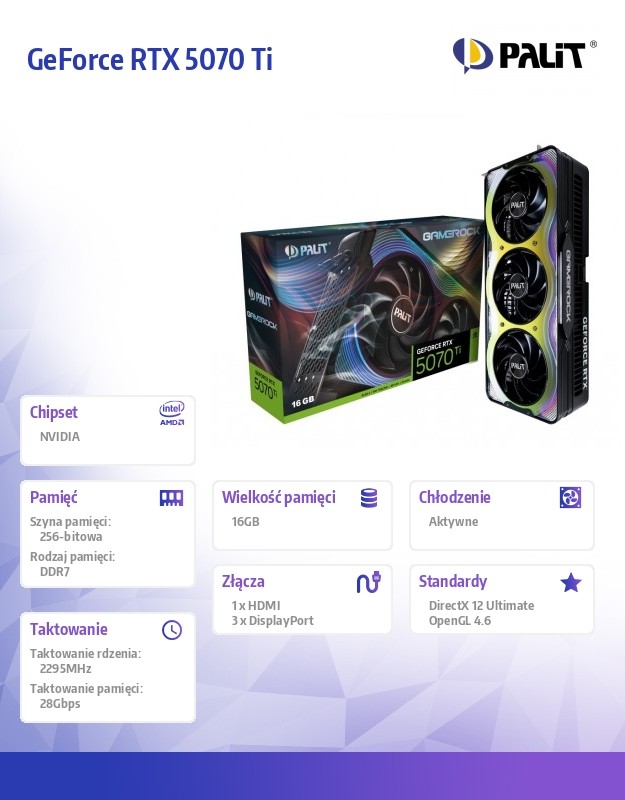The width and height of the screenshot is (625, 800).
Task: Click the star icon beside Standardy
Action: pos(570,583)
